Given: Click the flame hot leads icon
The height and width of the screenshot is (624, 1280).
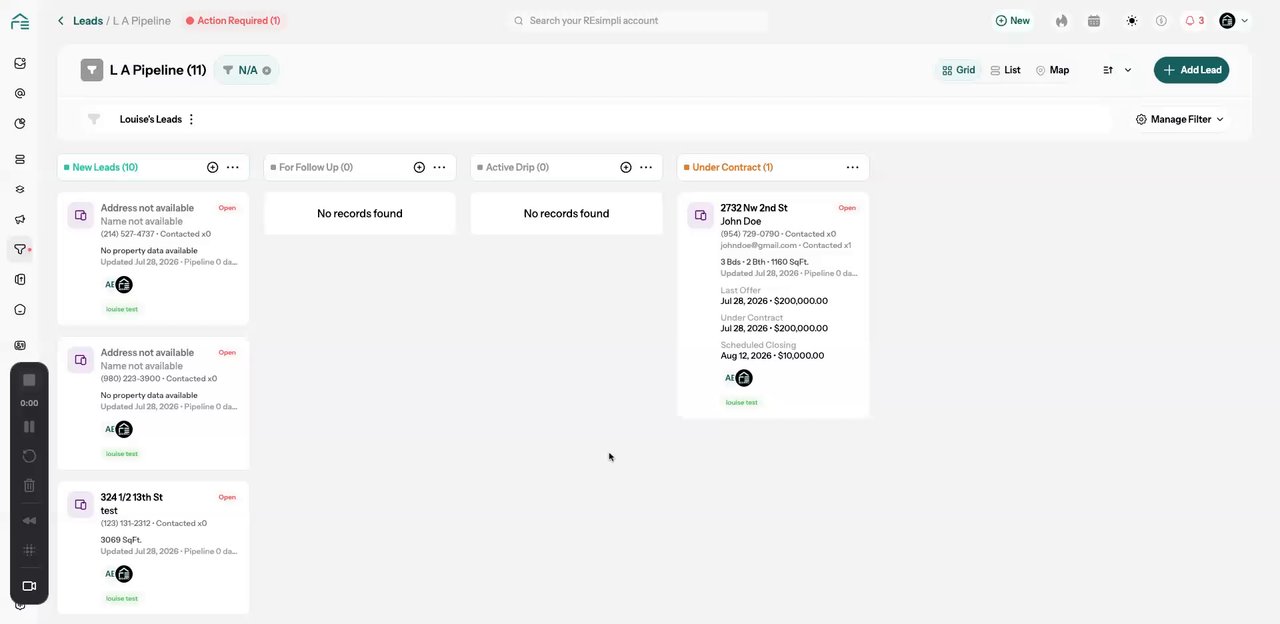Looking at the screenshot, I should [1061, 20].
